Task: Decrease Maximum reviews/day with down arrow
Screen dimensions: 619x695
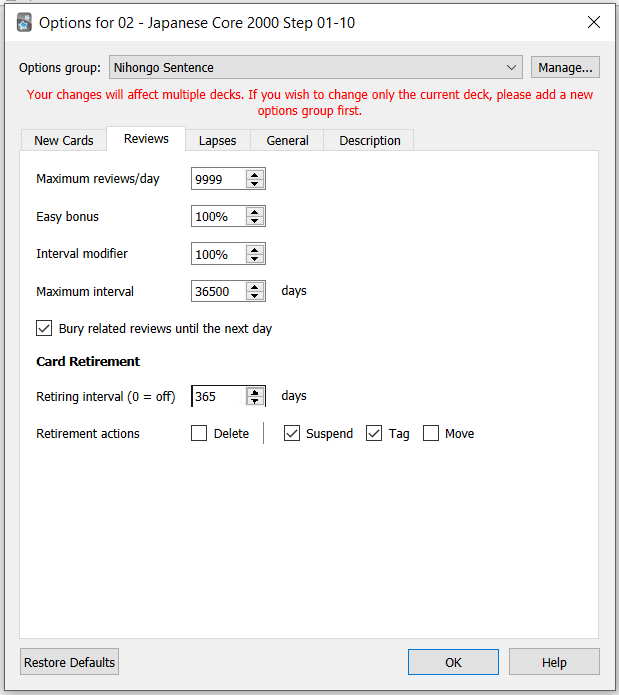Action: 254,184
